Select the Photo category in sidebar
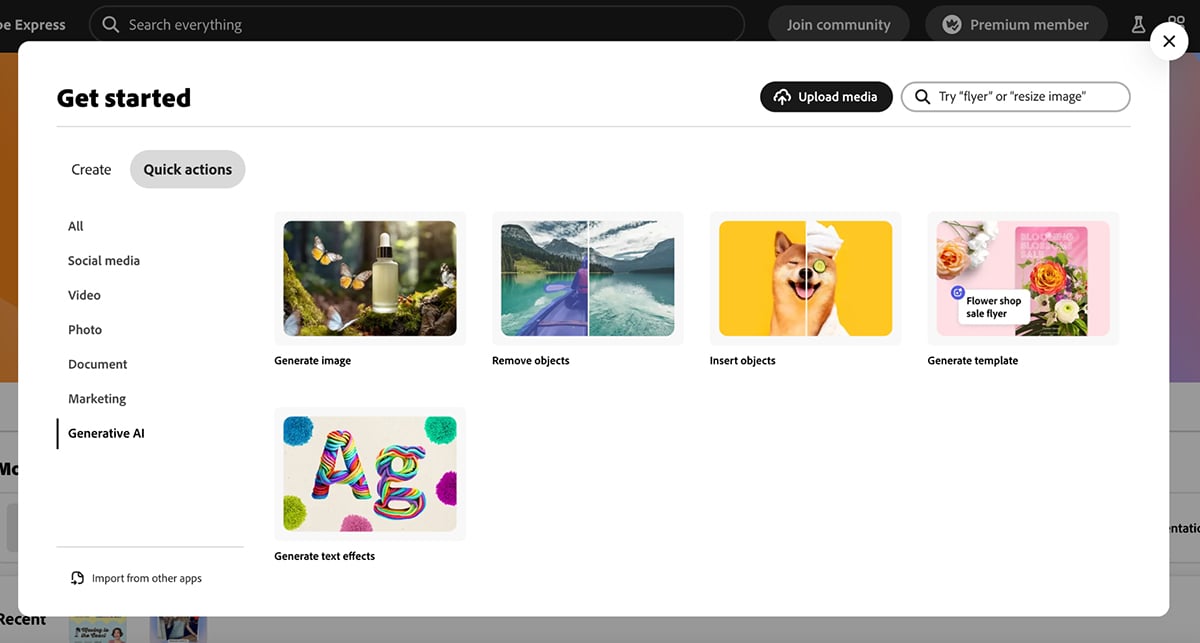 coord(85,329)
